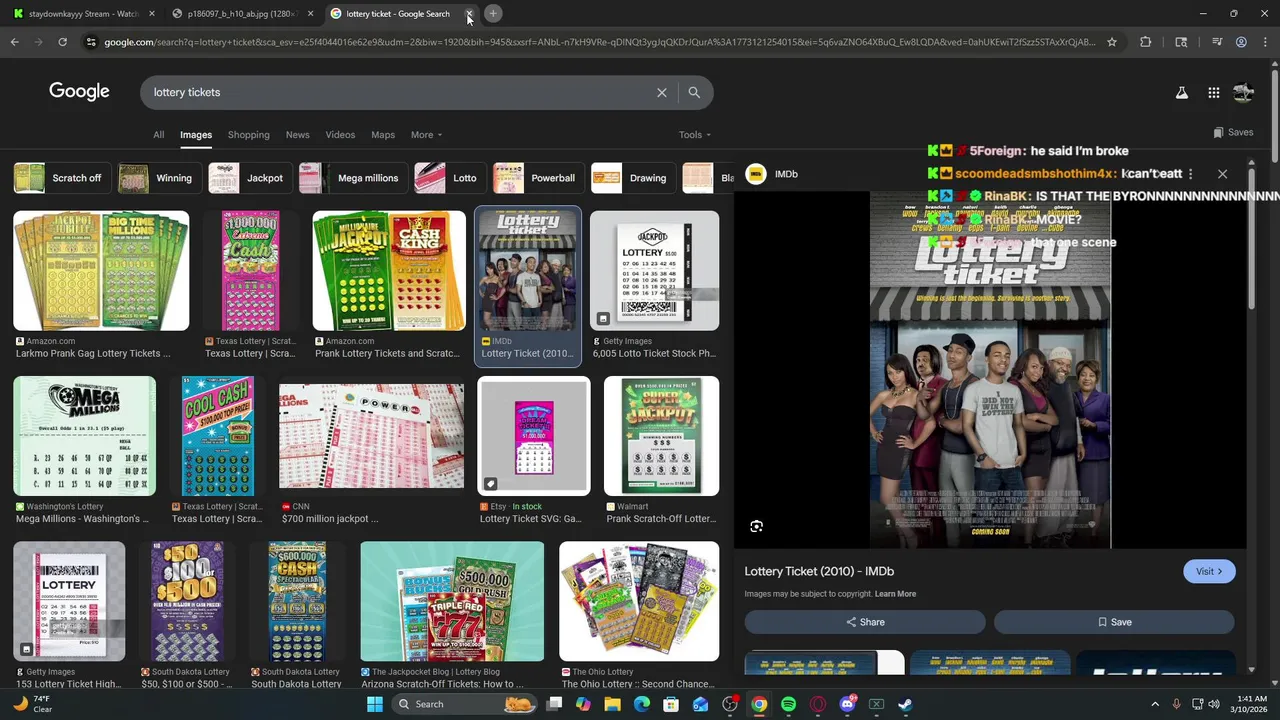Filter images by Drawing chip
The height and width of the screenshot is (720, 1280).
click(x=631, y=178)
